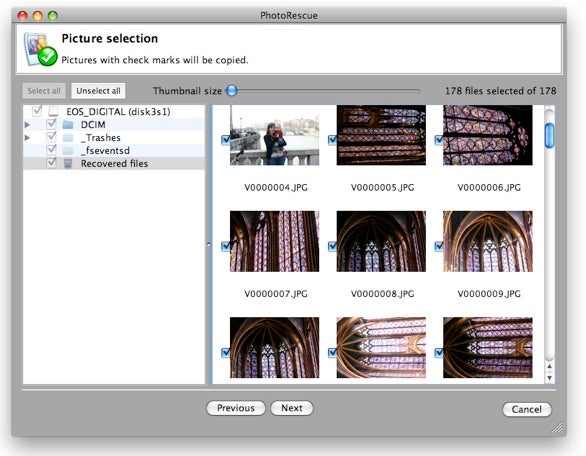Uncheck the V0000004.JPG photo checkbox

point(226,140)
